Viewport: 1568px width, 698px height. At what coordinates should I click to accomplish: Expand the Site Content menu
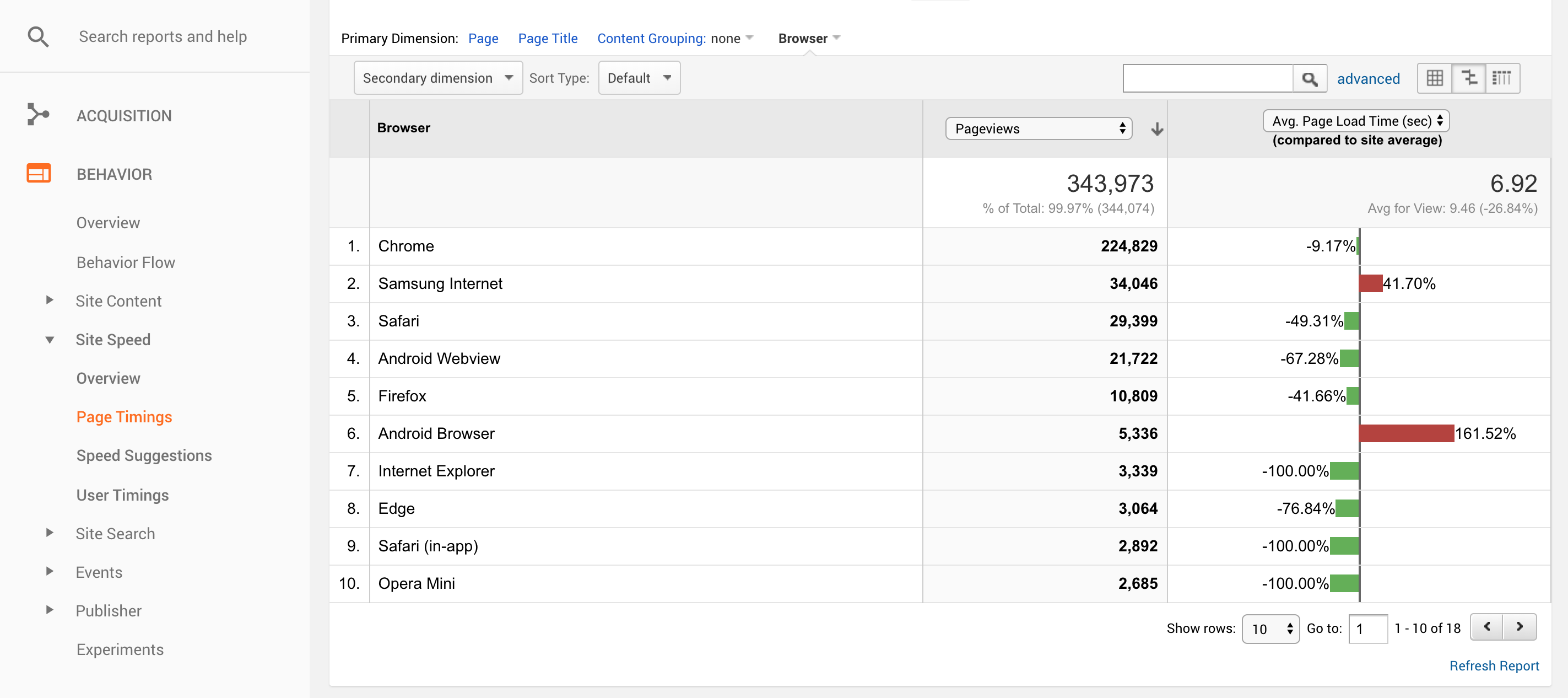click(x=50, y=300)
